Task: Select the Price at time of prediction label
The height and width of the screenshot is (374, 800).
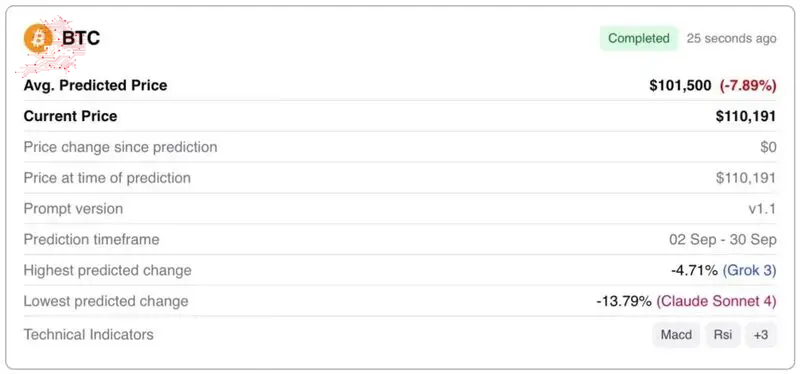Action: (107, 178)
